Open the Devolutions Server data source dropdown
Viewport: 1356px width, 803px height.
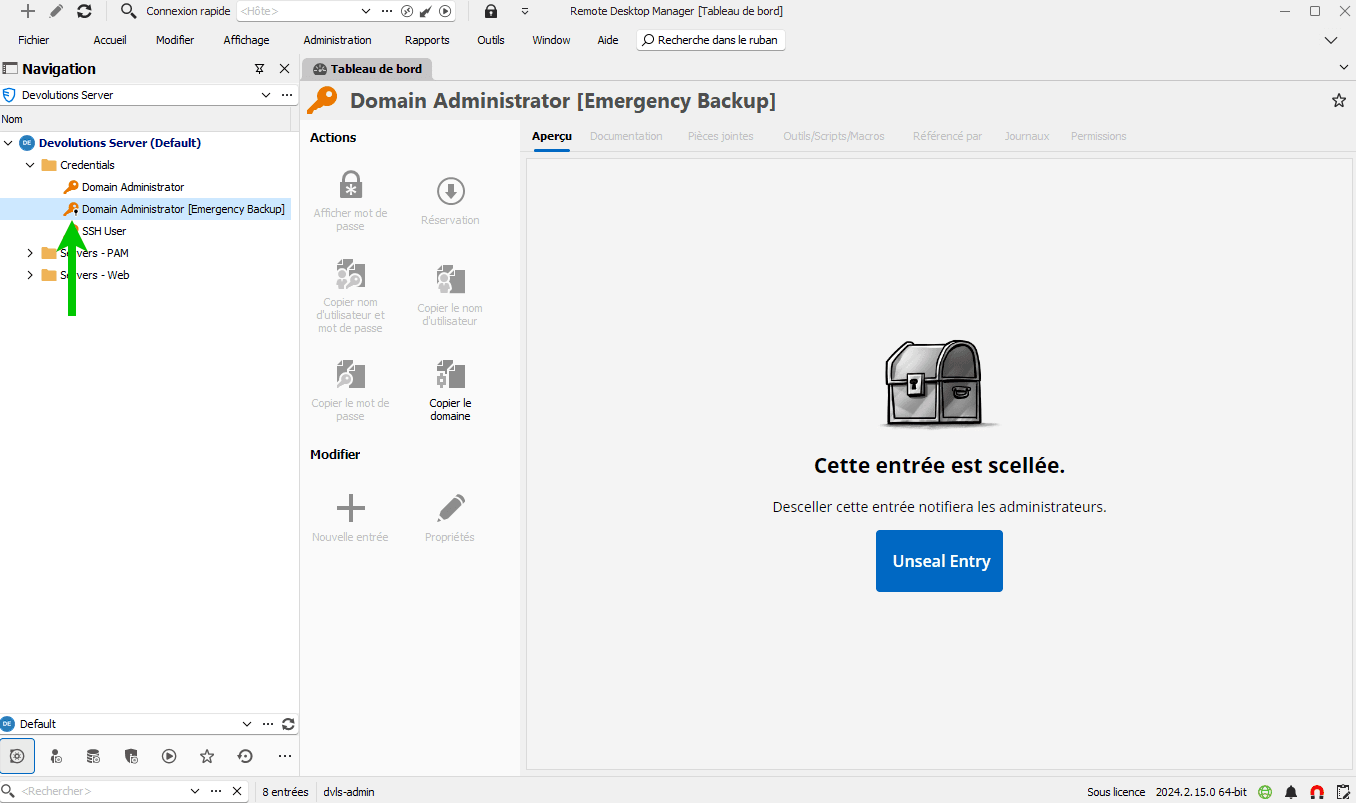coord(266,95)
